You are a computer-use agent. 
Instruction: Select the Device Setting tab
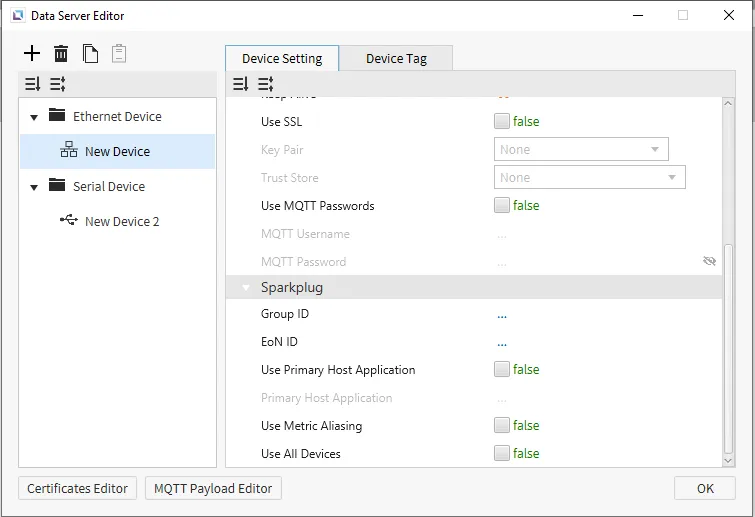[x=282, y=58]
